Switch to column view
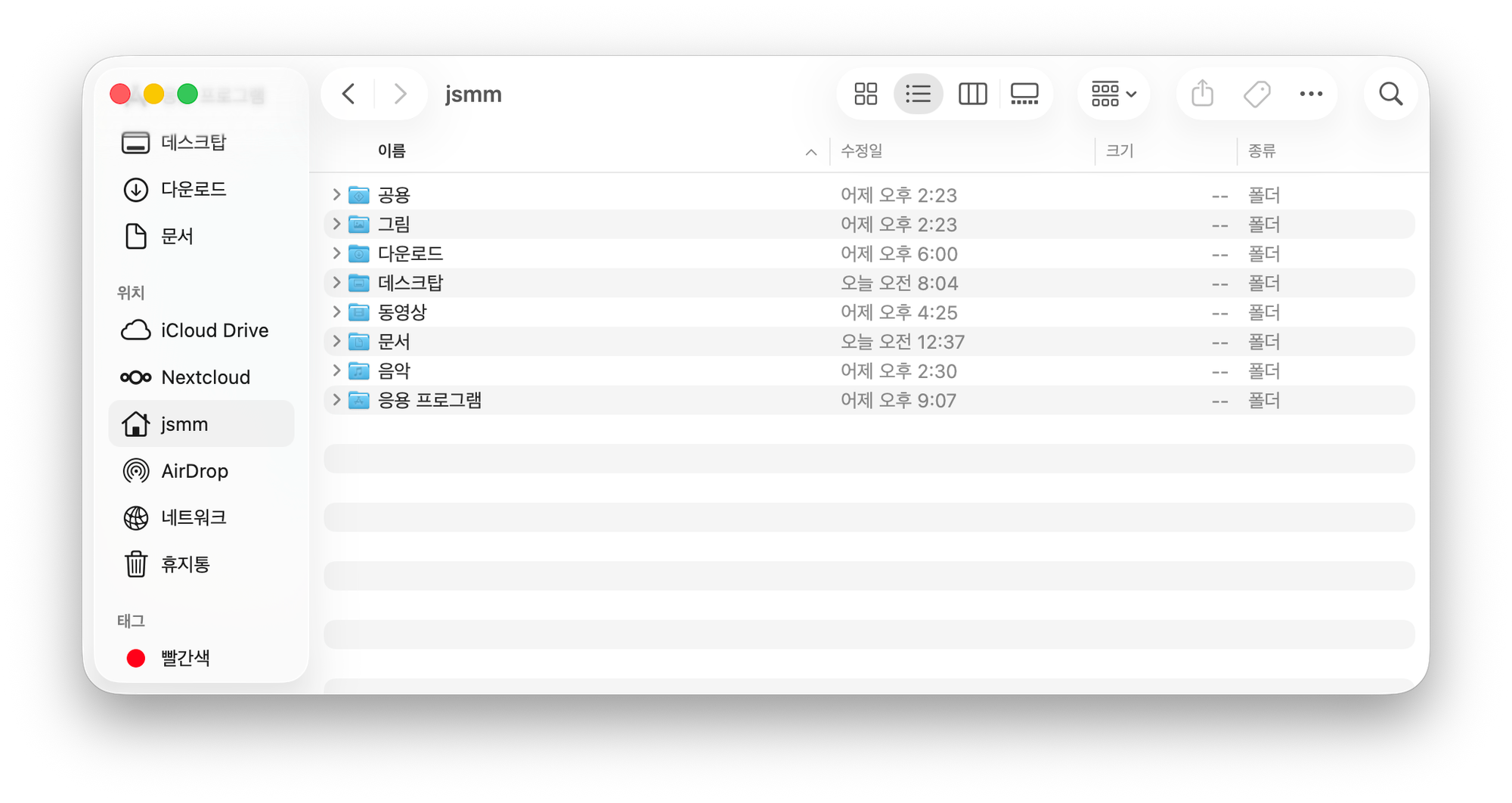Screen dimensions: 1512x803 [x=972, y=94]
